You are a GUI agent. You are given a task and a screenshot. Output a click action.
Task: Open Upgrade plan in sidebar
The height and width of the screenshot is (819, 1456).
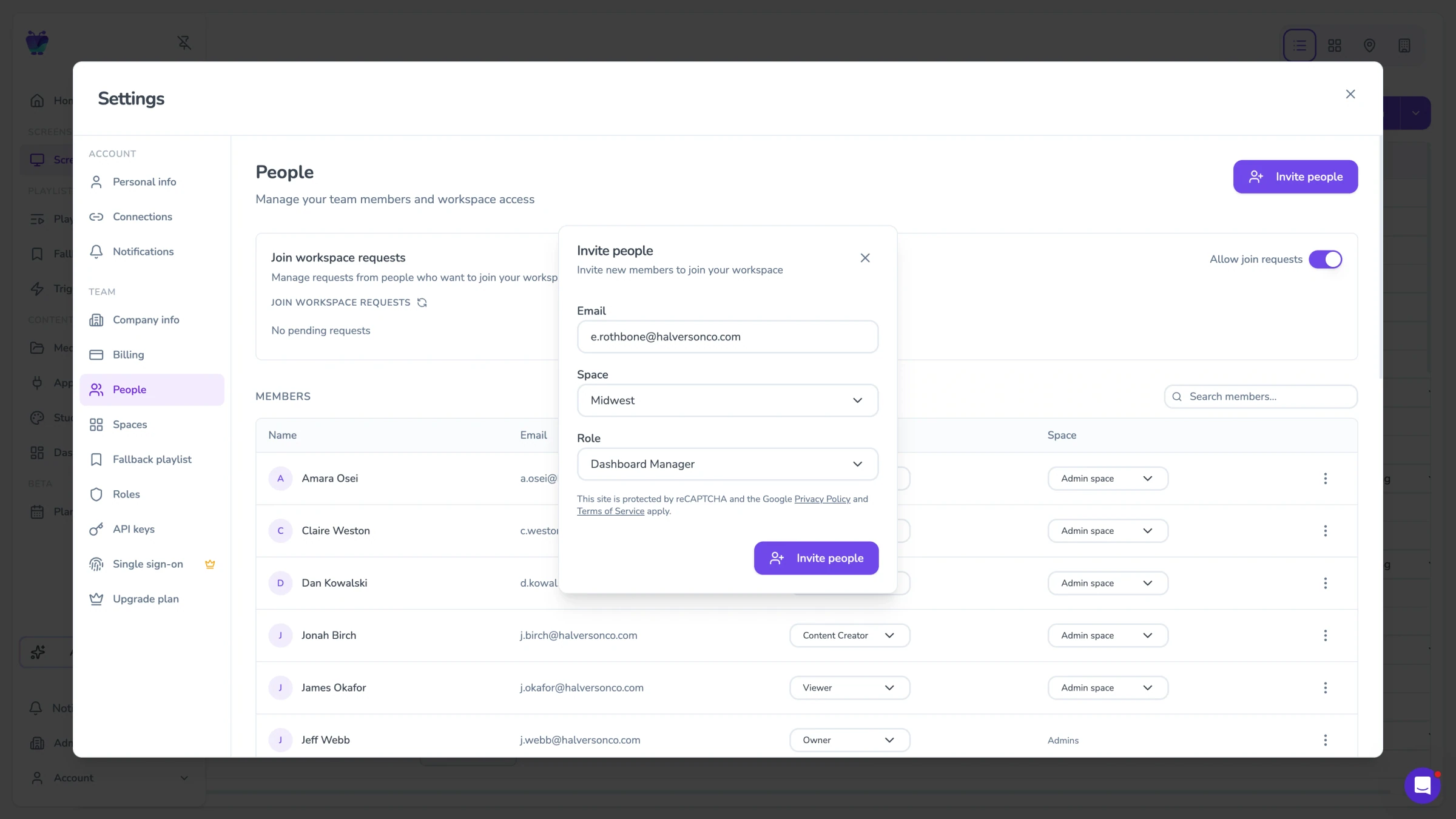[x=152, y=599]
